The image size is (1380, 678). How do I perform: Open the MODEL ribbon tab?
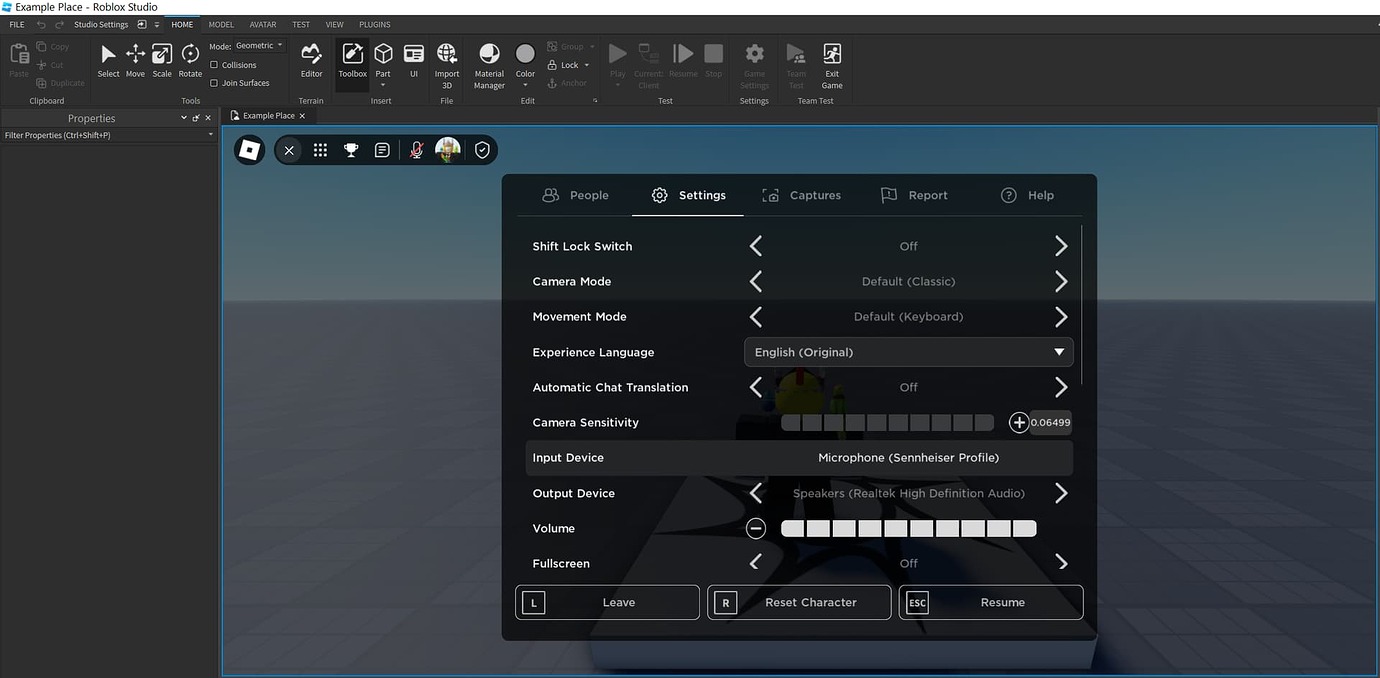point(220,24)
